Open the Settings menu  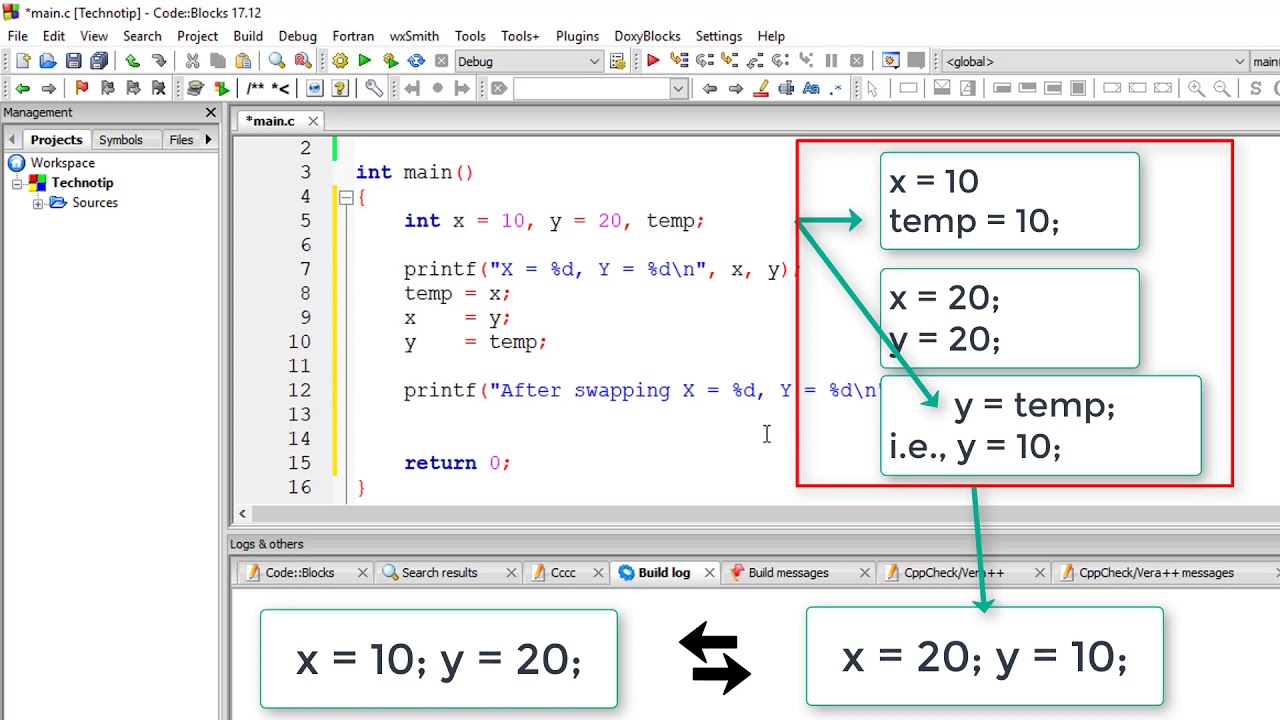(x=719, y=36)
